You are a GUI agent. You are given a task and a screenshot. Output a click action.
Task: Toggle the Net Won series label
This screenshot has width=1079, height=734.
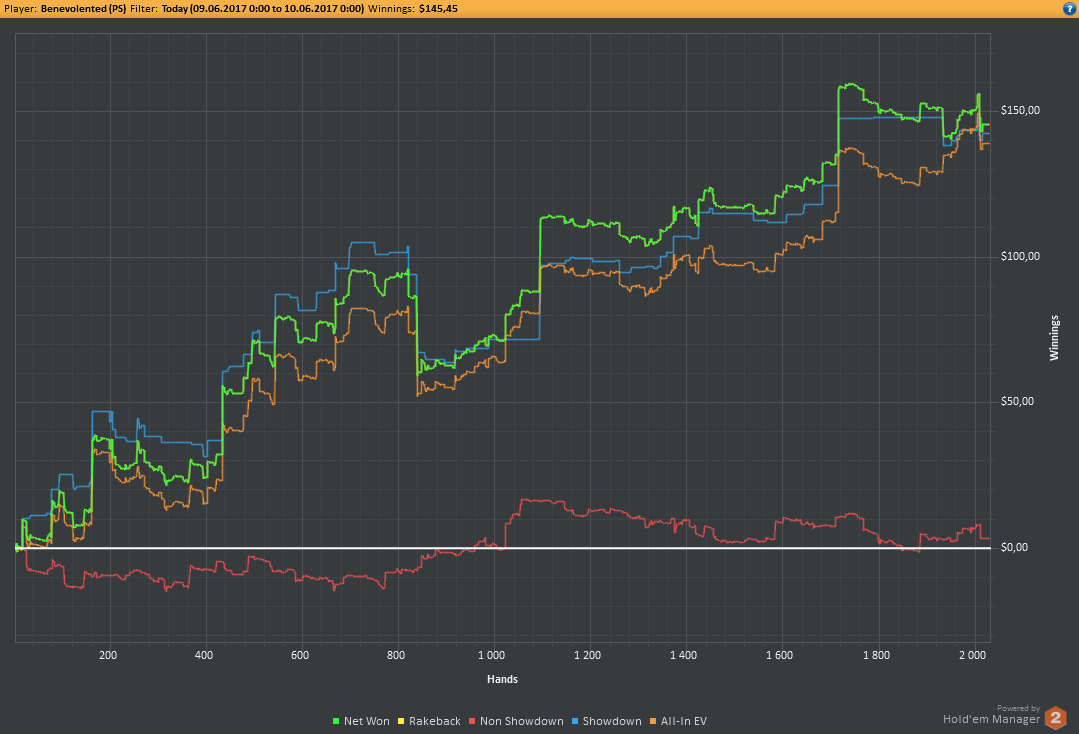pos(367,721)
